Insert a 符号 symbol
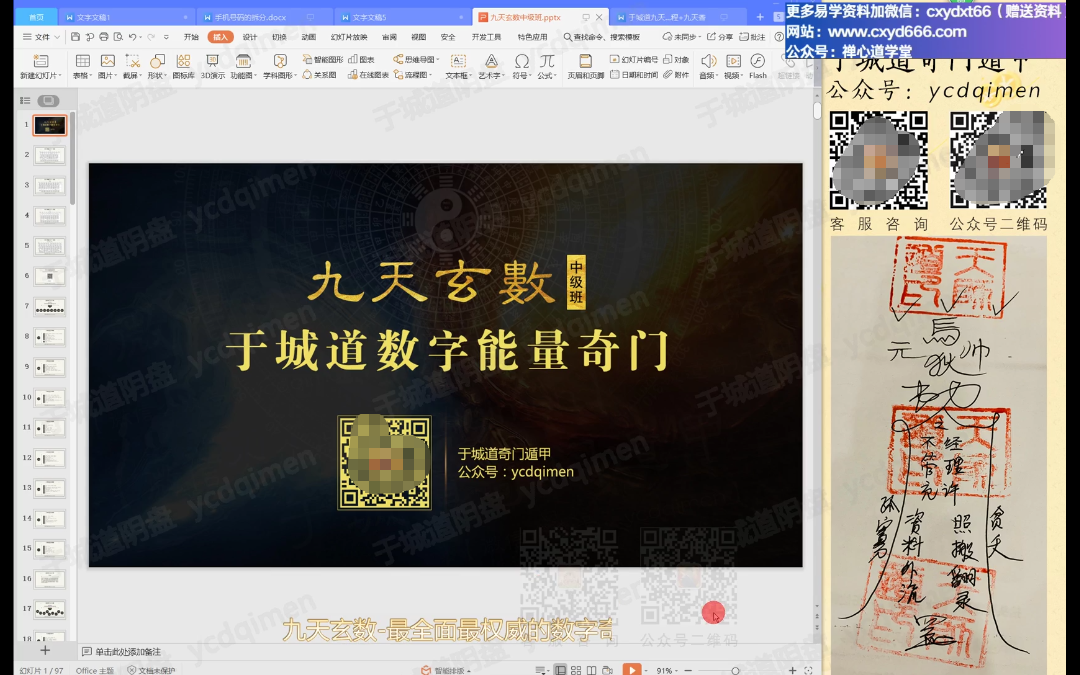Viewport: 1080px width, 675px height. 521,66
